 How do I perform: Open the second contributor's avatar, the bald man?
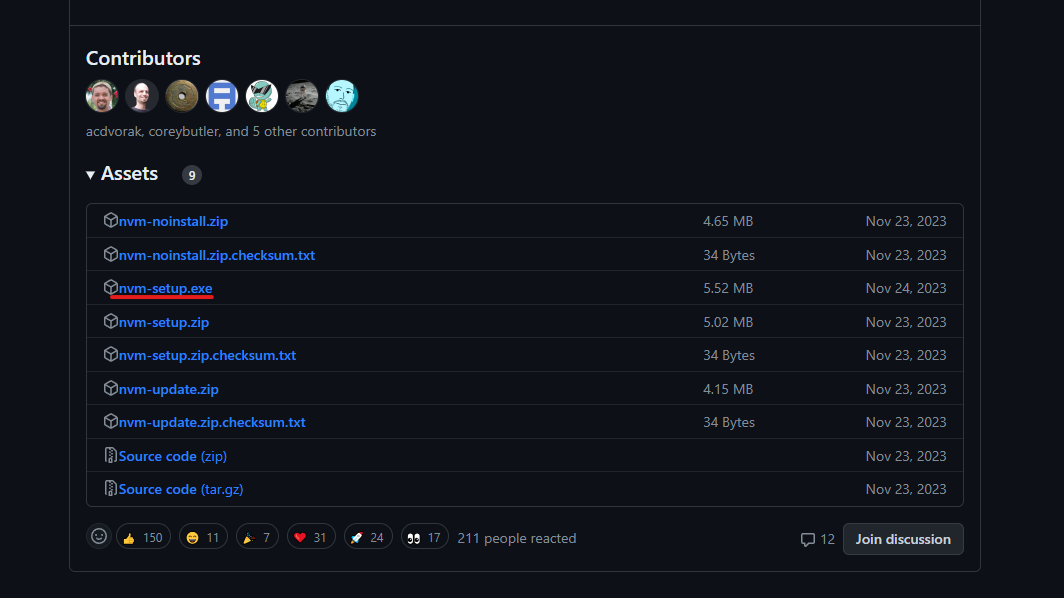tap(142, 96)
